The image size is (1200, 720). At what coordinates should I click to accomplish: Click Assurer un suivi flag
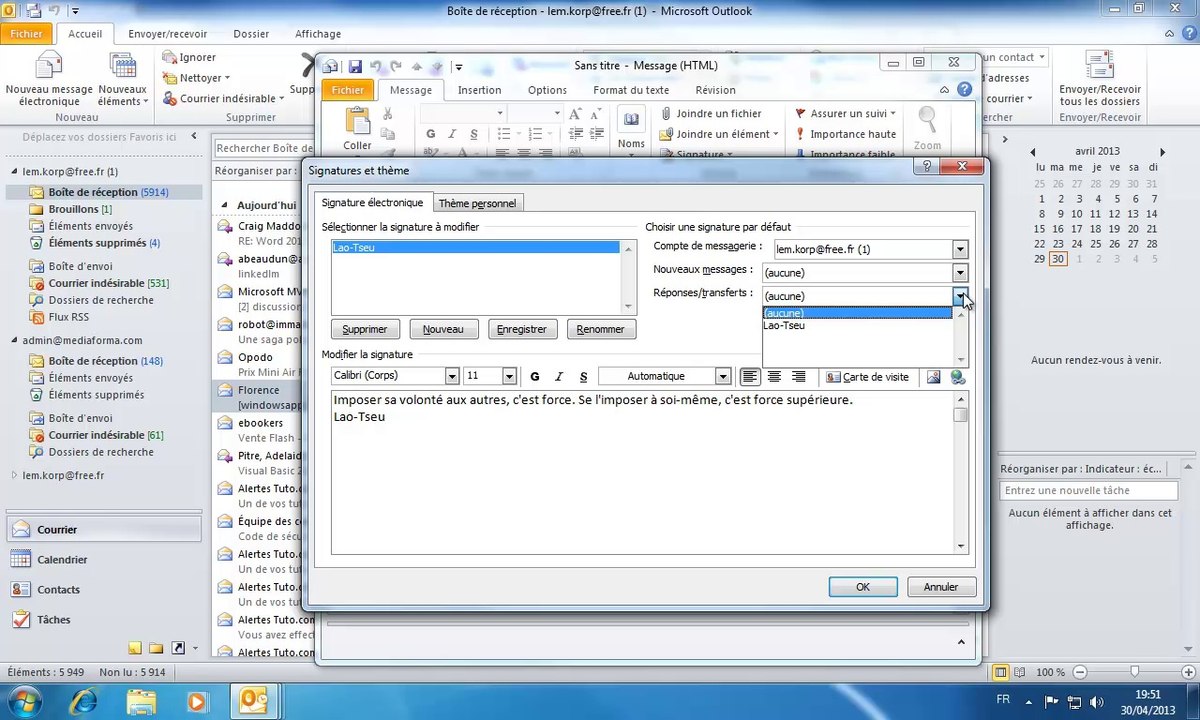pyautogui.click(x=845, y=114)
